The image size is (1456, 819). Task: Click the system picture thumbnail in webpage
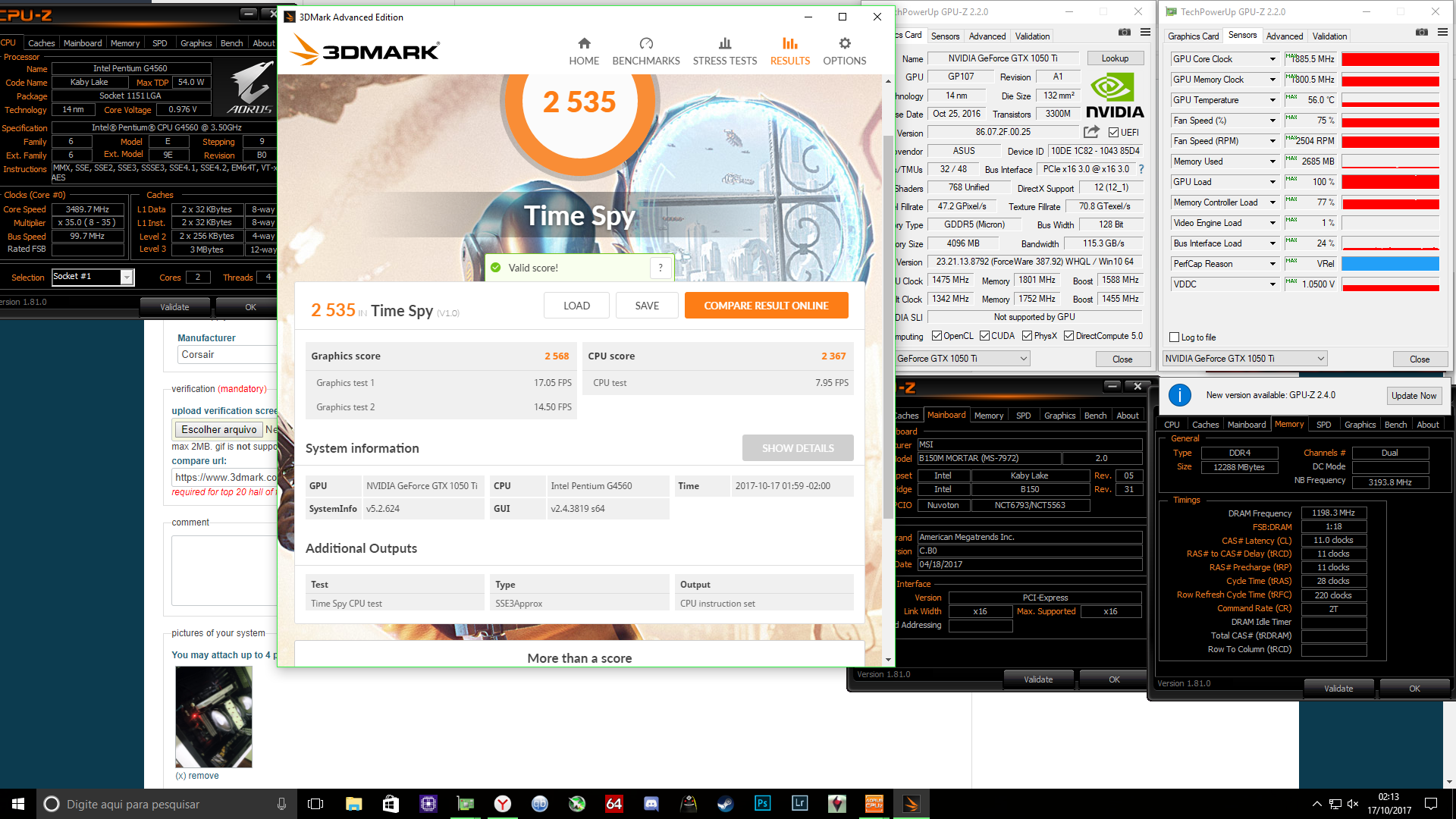pyautogui.click(x=214, y=717)
